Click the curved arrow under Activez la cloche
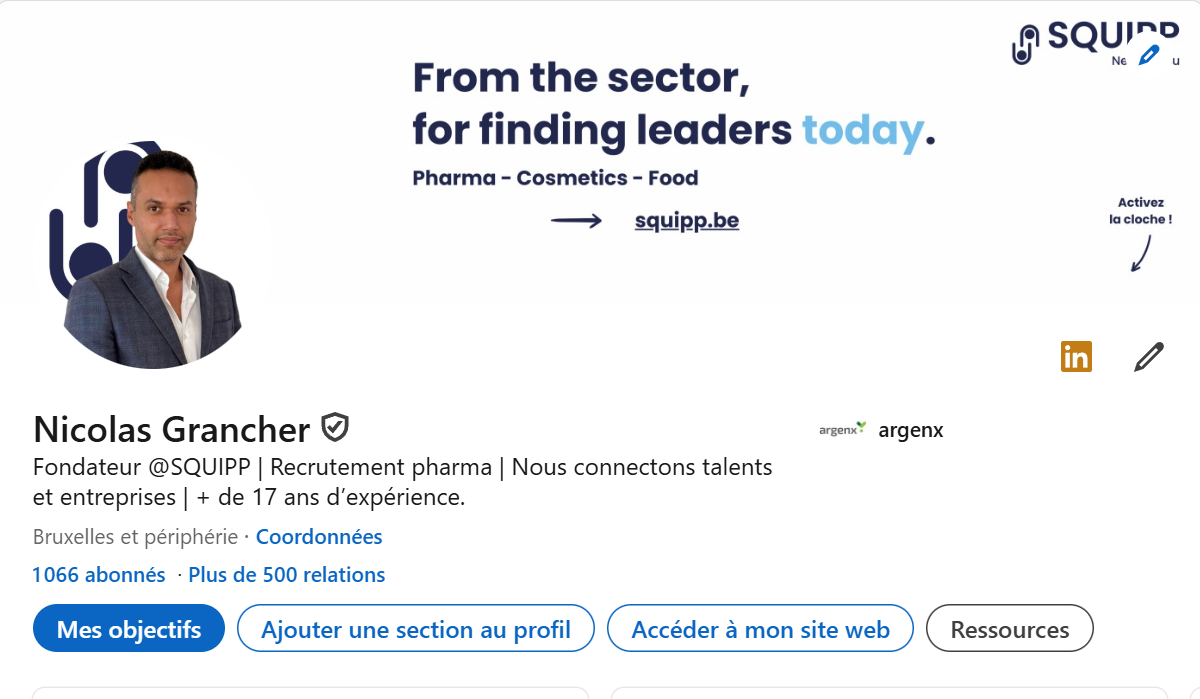This screenshot has width=1200, height=699. coord(1141,253)
